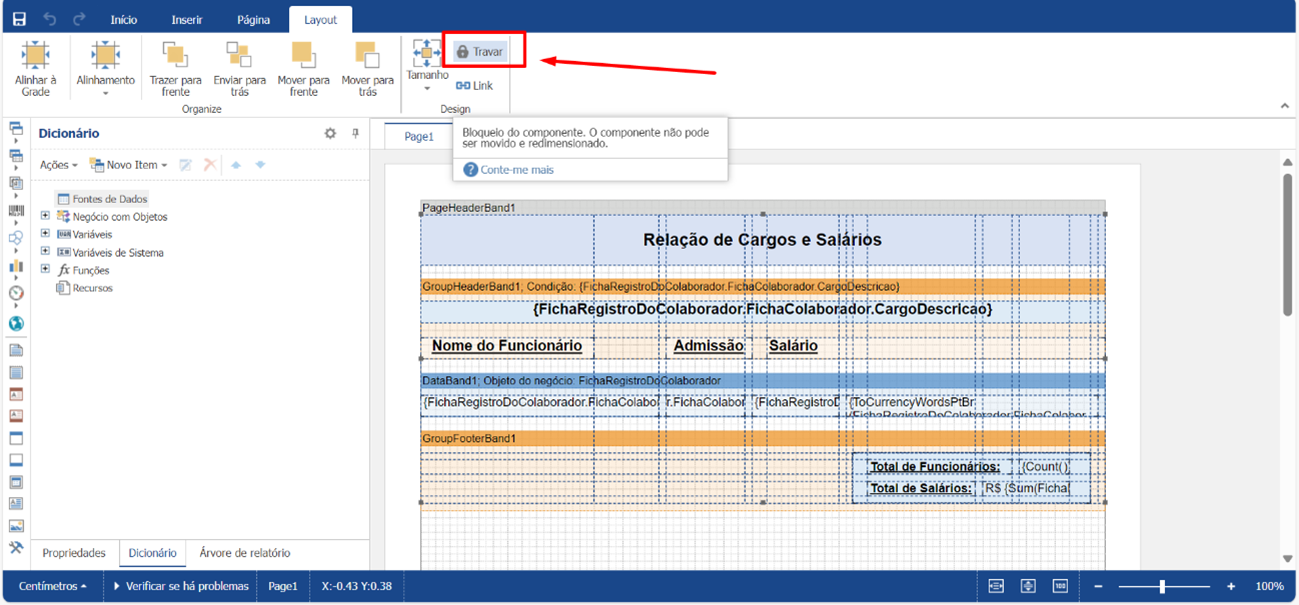
Task: Click the zoom slider handle
Action: 1162,586
